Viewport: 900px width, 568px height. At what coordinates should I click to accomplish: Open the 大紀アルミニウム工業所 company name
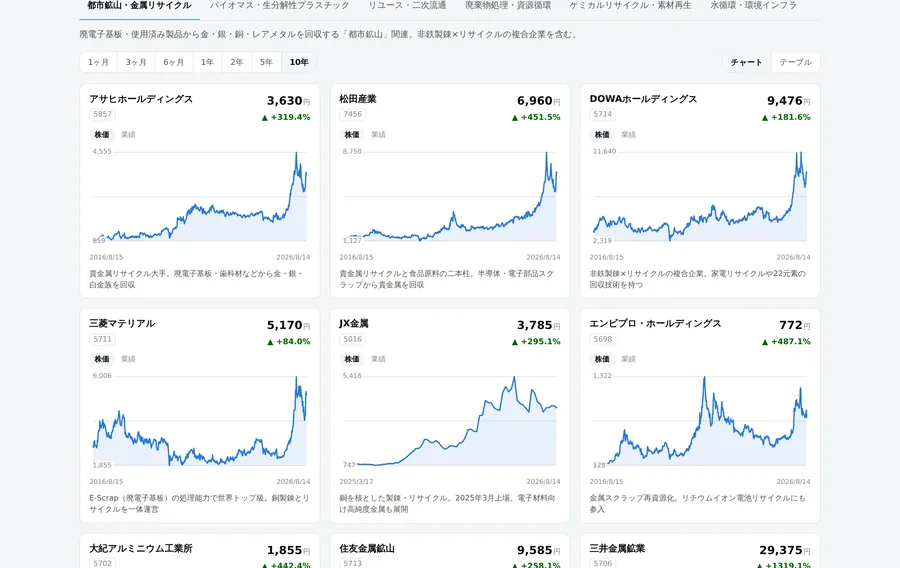click(x=141, y=548)
